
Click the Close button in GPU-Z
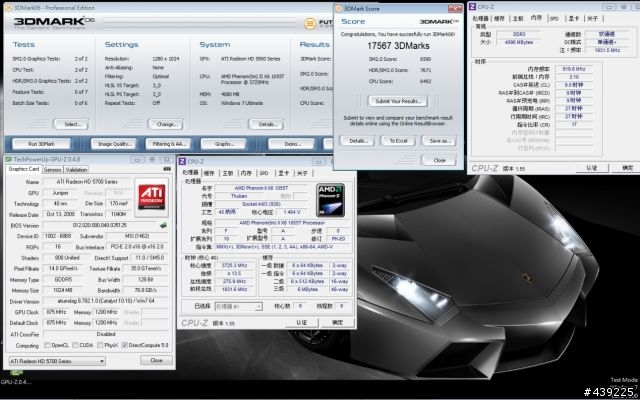(x=156, y=360)
